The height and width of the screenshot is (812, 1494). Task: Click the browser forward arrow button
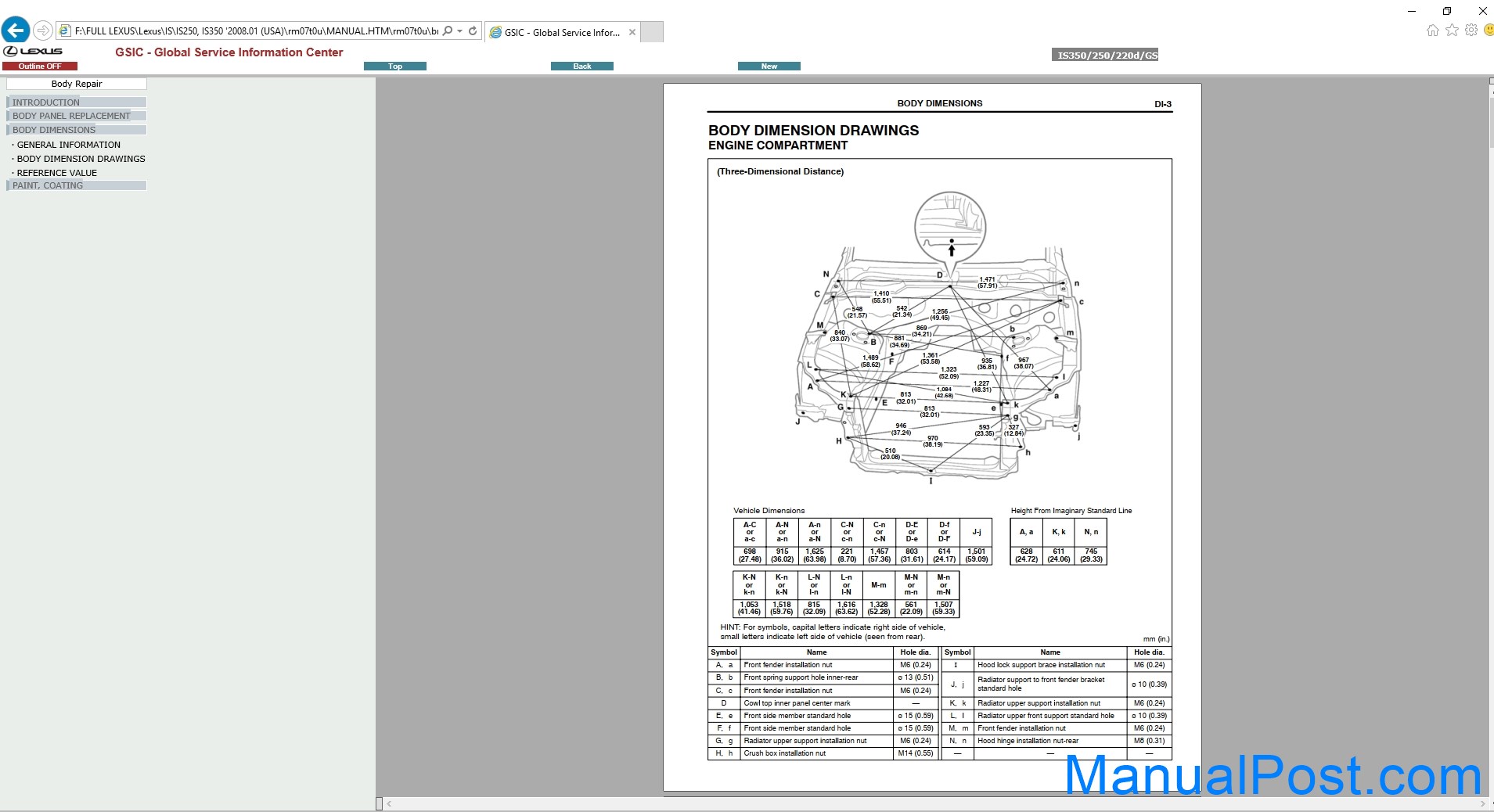43,31
